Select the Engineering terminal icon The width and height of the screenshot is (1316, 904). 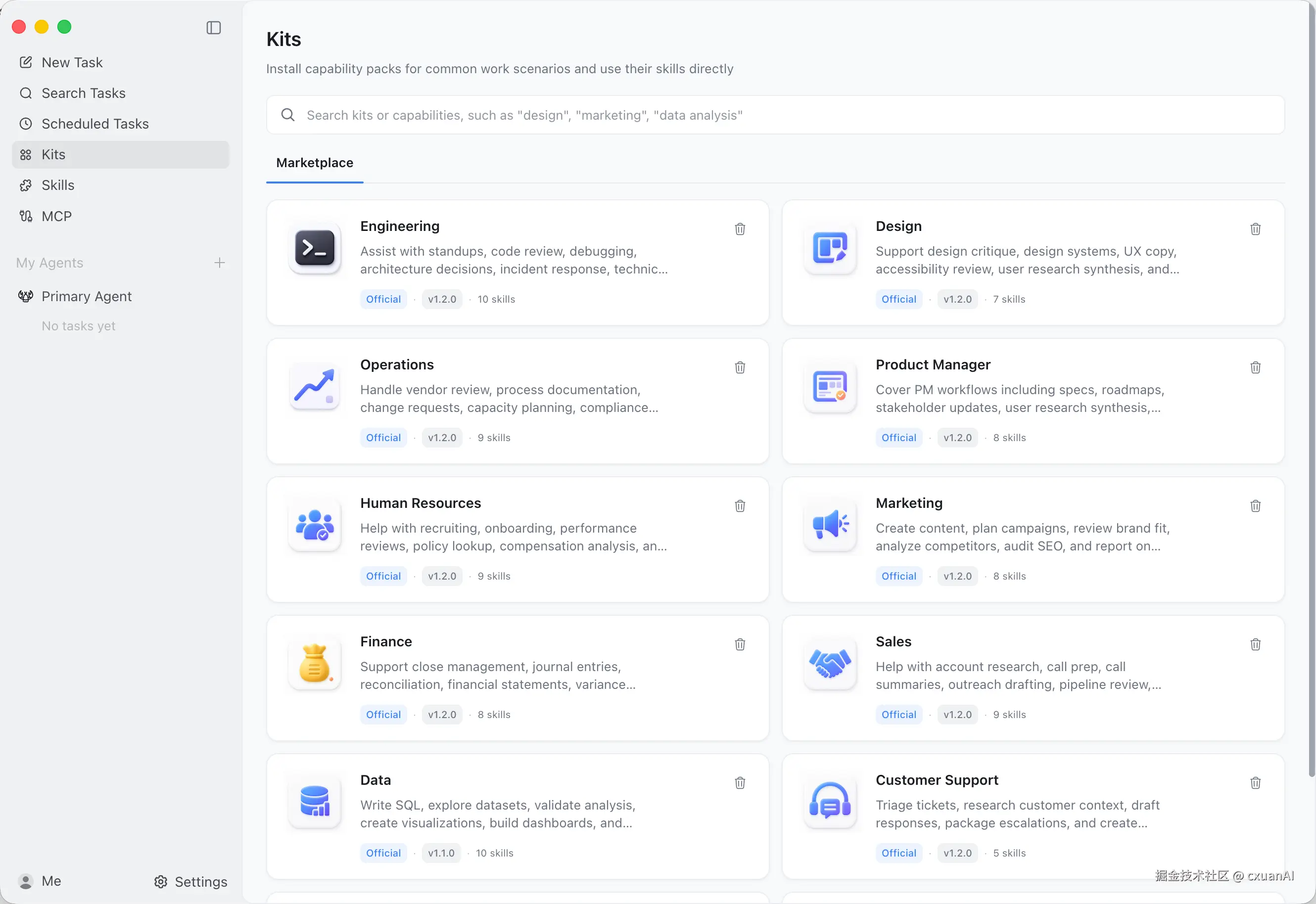[315, 248]
